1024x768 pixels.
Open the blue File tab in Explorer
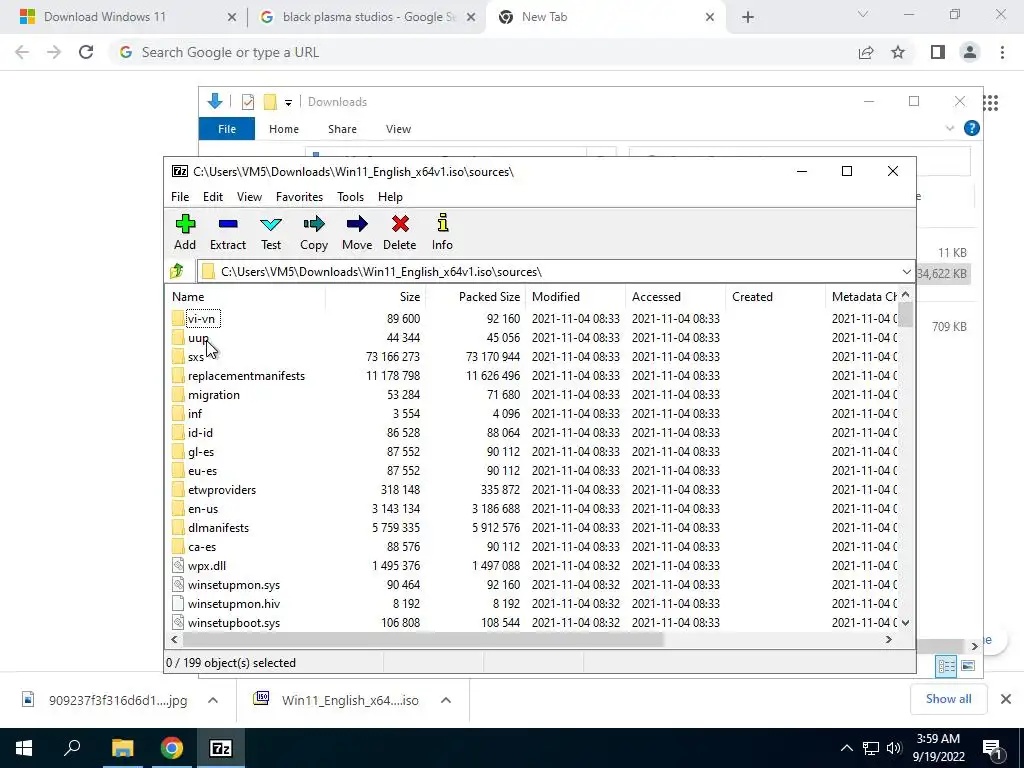(x=227, y=129)
